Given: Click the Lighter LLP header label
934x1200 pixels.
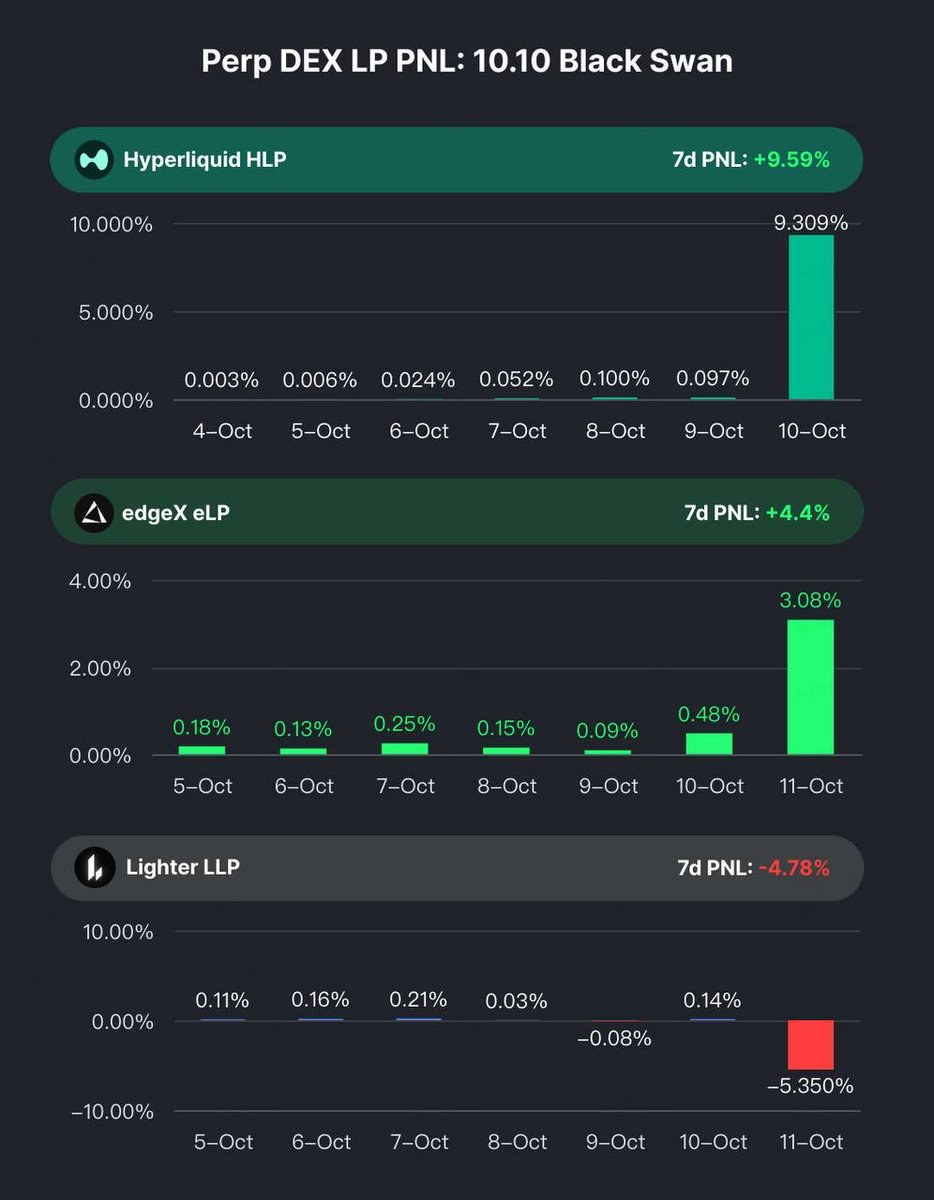Looking at the screenshot, I should click(183, 867).
